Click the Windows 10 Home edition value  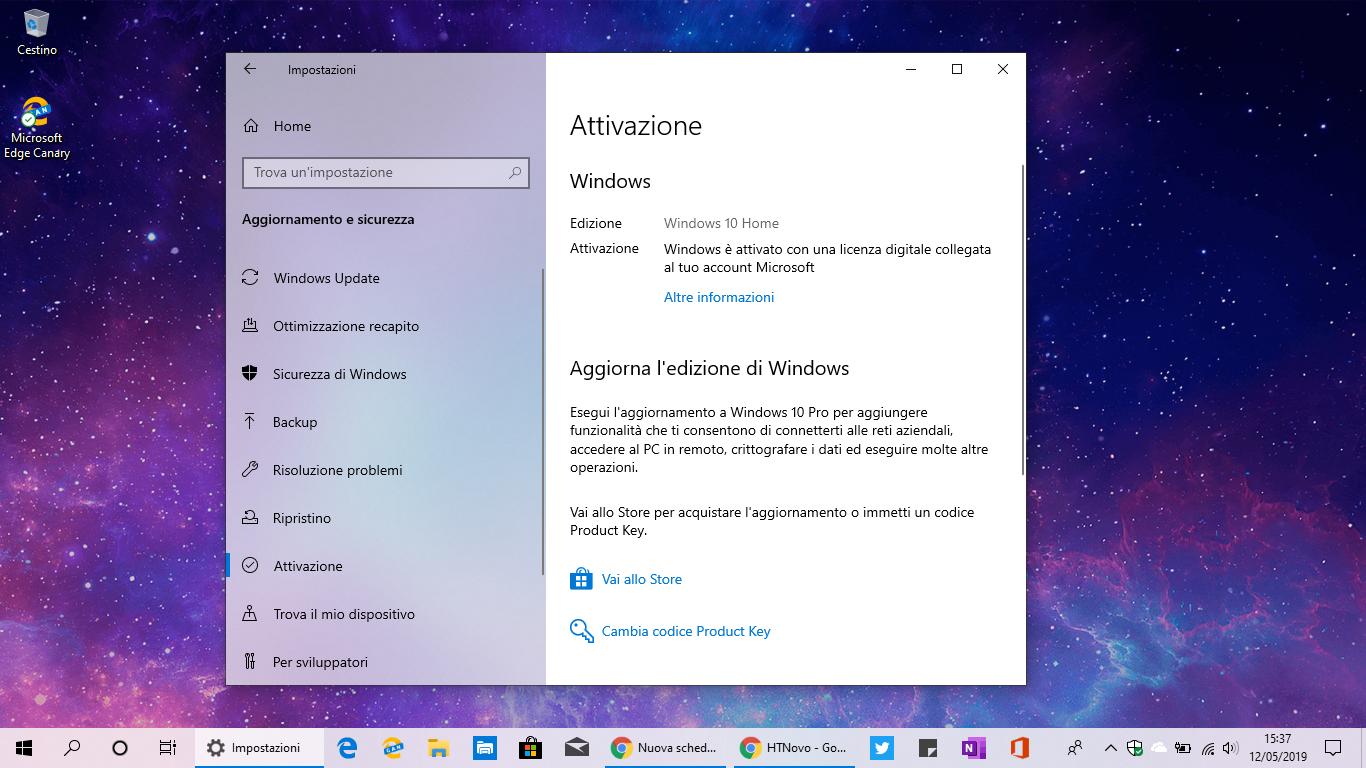tap(721, 223)
